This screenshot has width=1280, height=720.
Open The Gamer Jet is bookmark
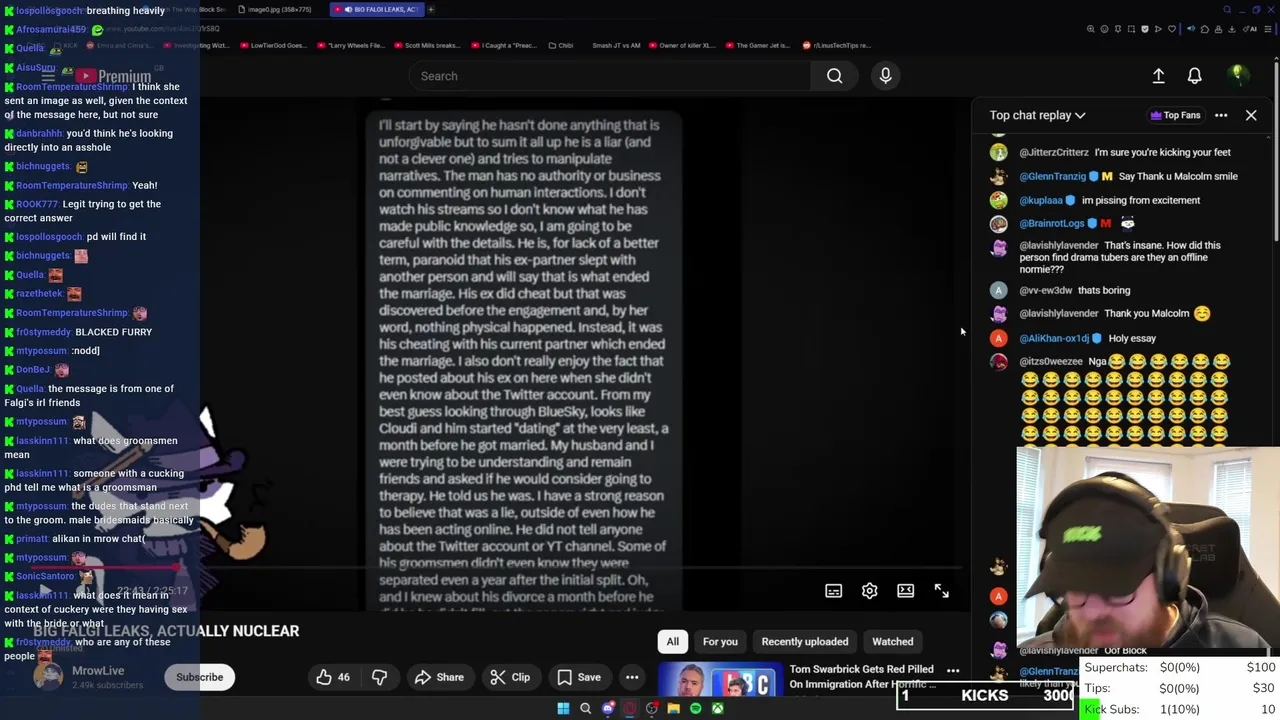(x=758, y=45)
